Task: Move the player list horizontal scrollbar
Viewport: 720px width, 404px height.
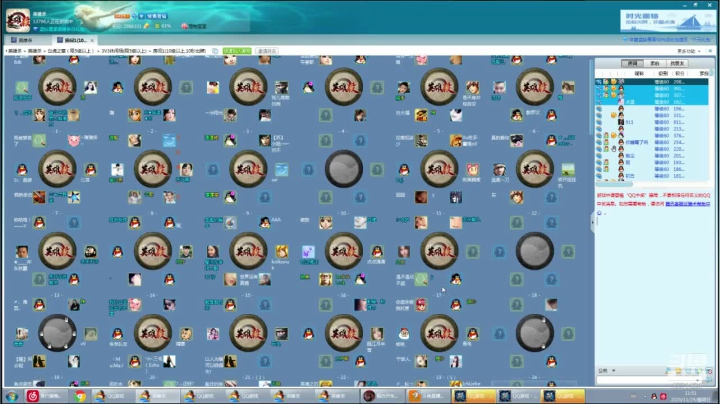Action: (x=615, y=185)
